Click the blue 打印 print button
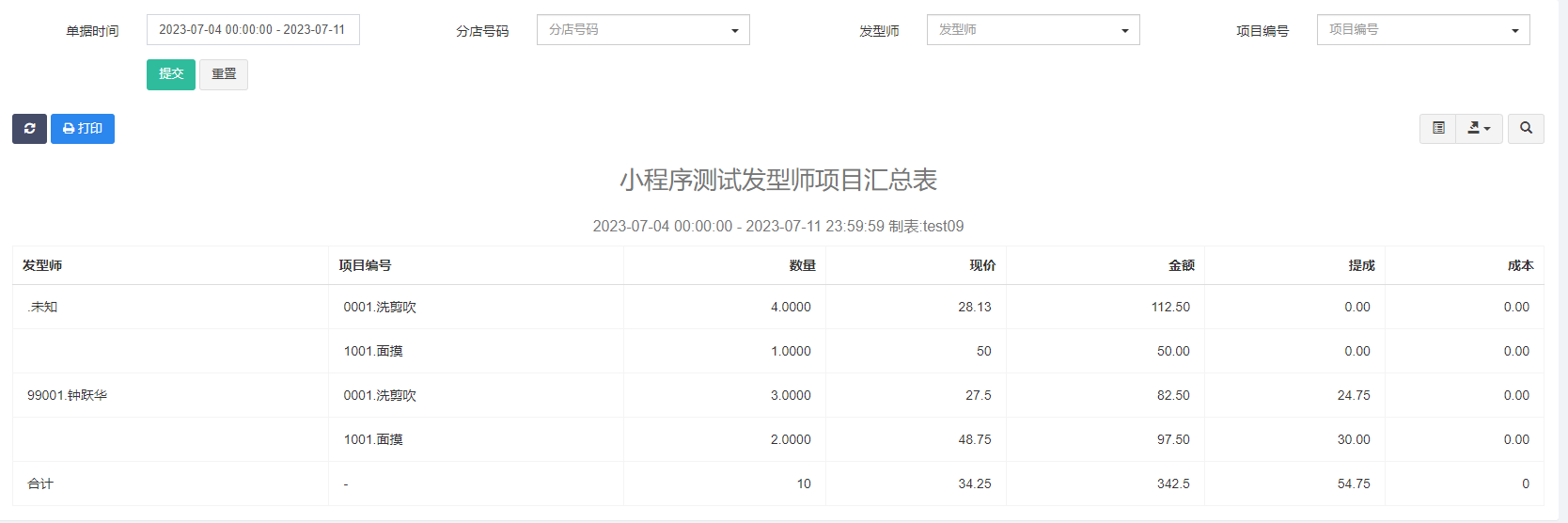Viewport: 1568px width, 523px height. coord(83,129)
